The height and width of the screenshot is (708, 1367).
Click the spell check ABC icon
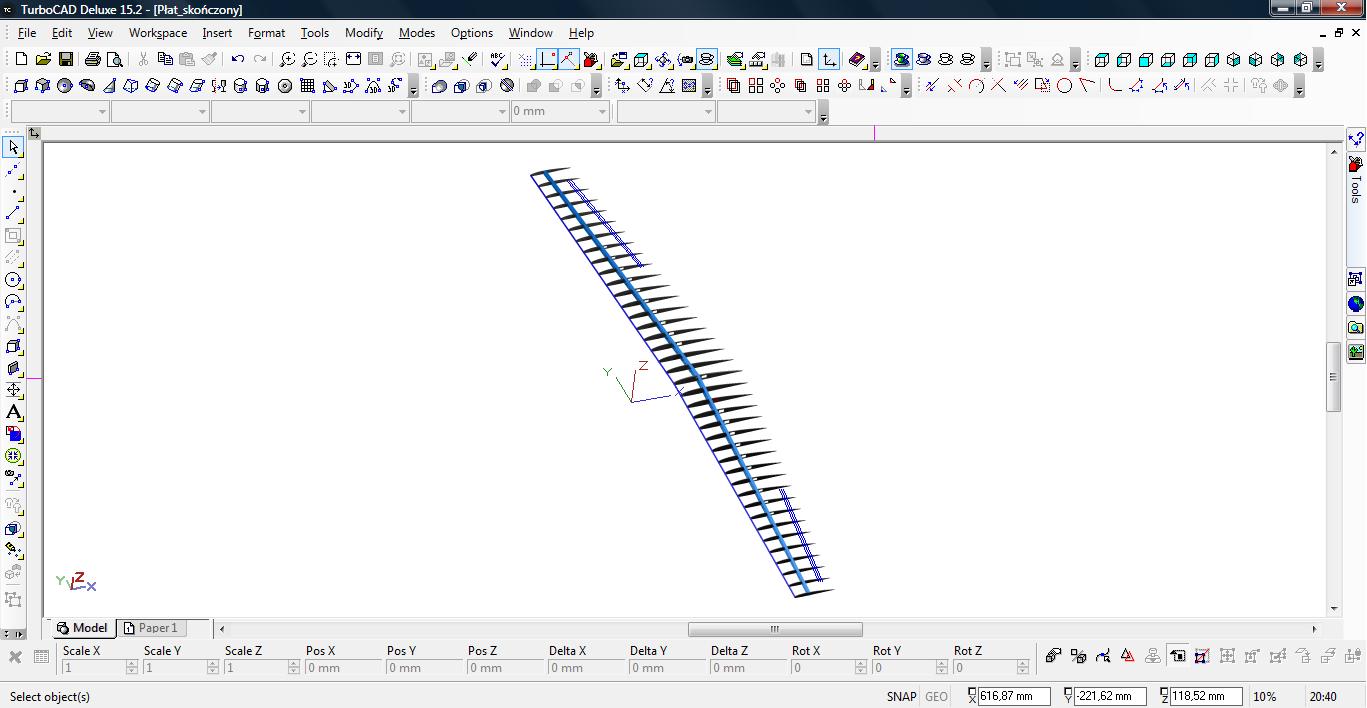tap(498, 60)
